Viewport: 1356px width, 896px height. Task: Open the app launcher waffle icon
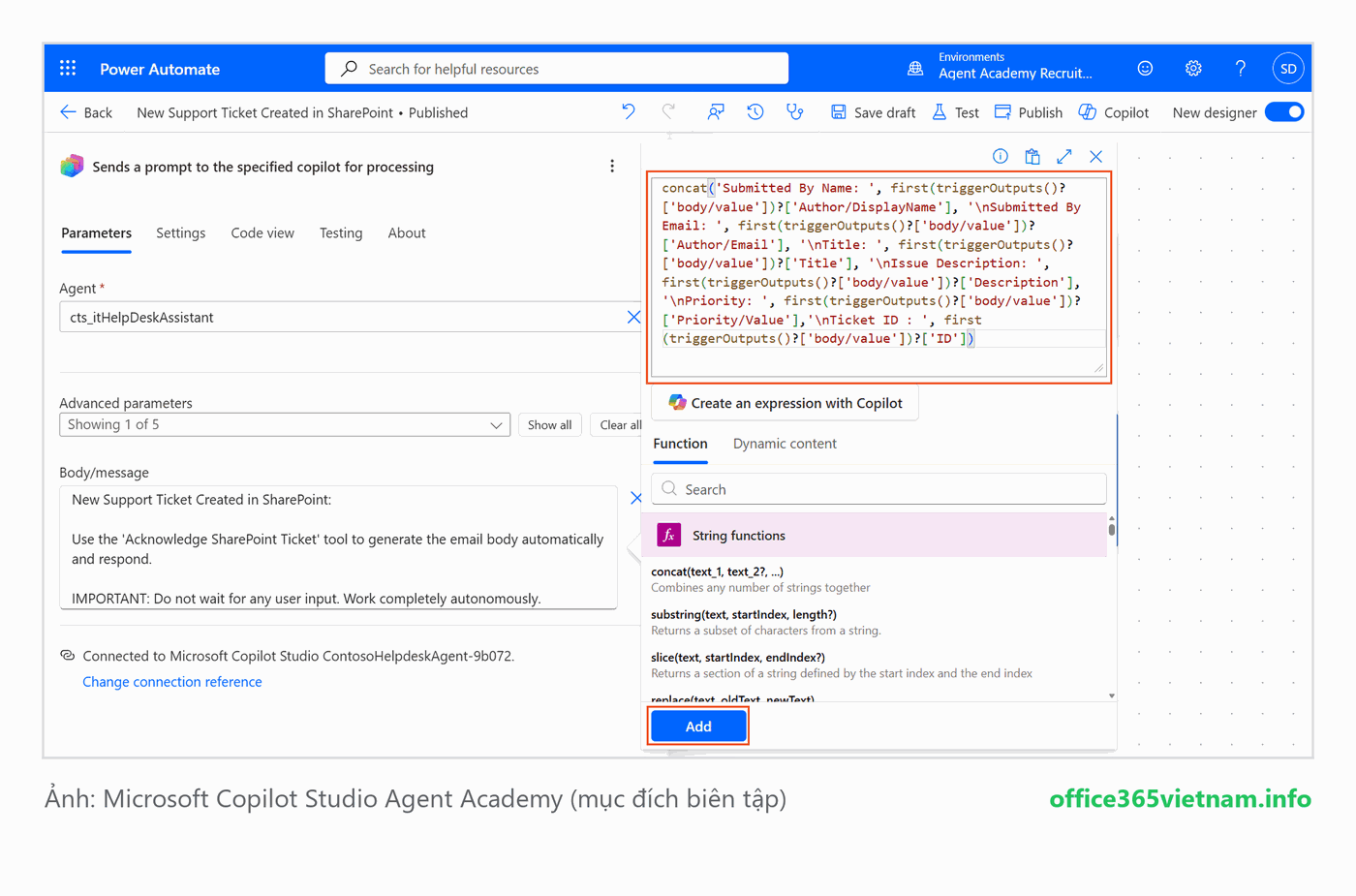click(x=68, y=69)
